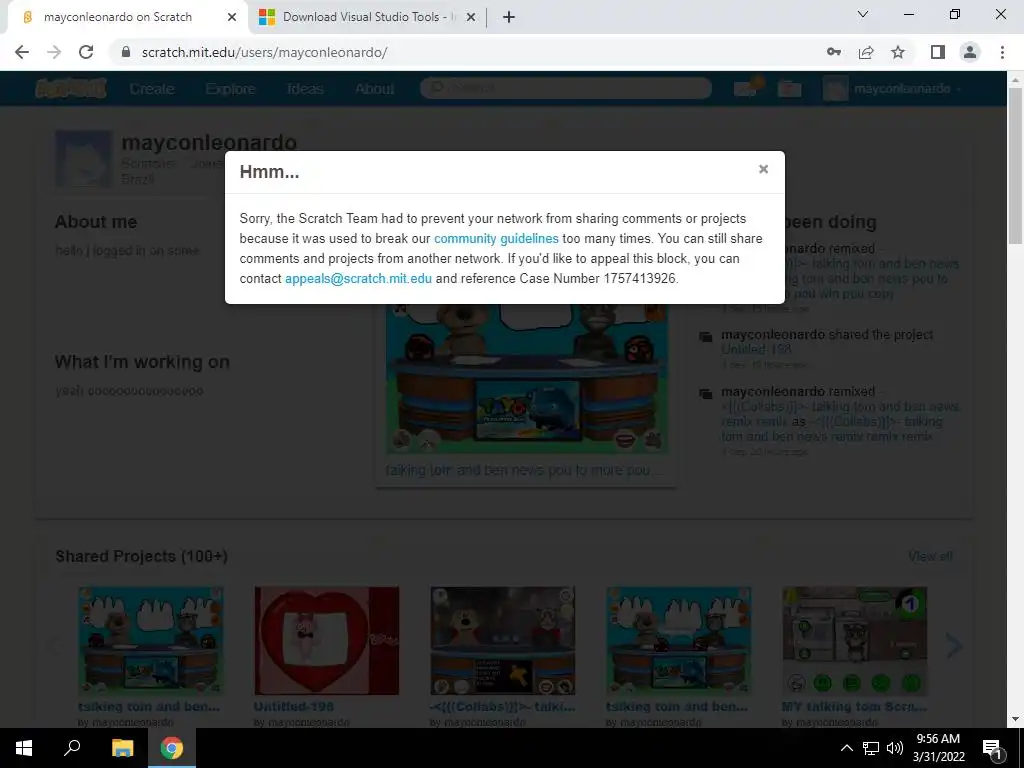Go back with the browser back arrow
Image resolution: width=1024 pixels, height=768 pixels.
pyautogui.click(x=22, y=52)
